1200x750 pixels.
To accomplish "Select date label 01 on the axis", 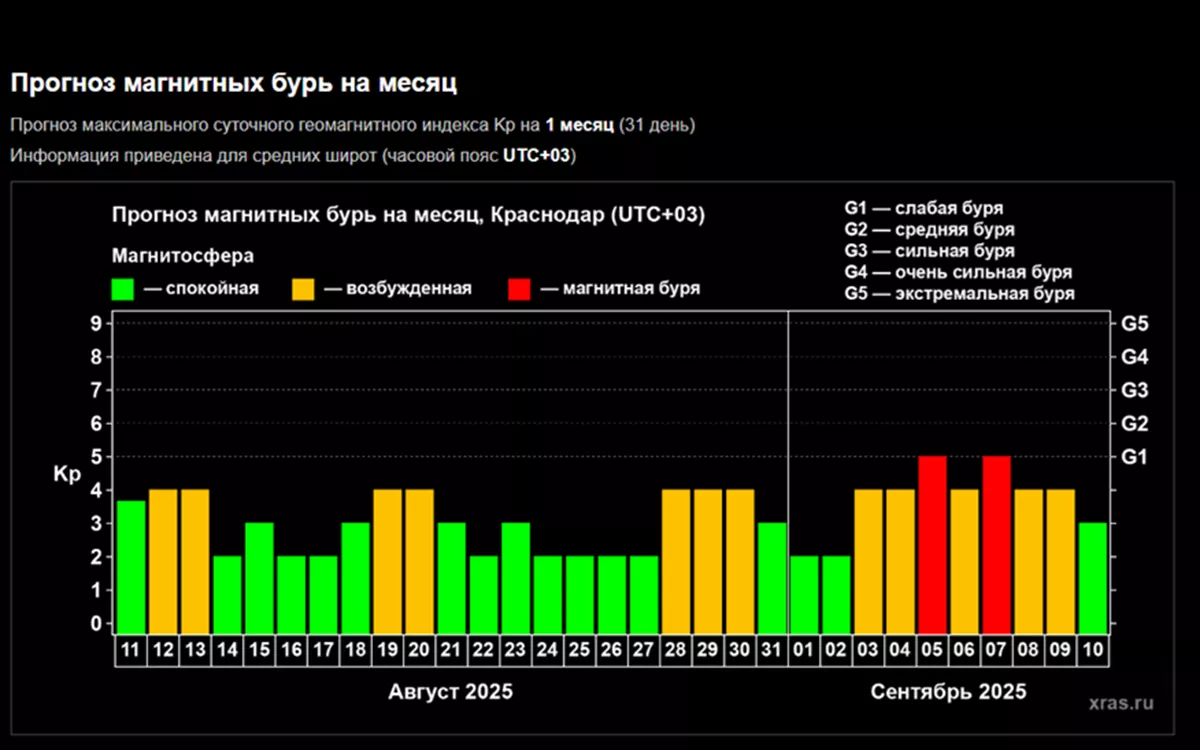I will (803, 650).
